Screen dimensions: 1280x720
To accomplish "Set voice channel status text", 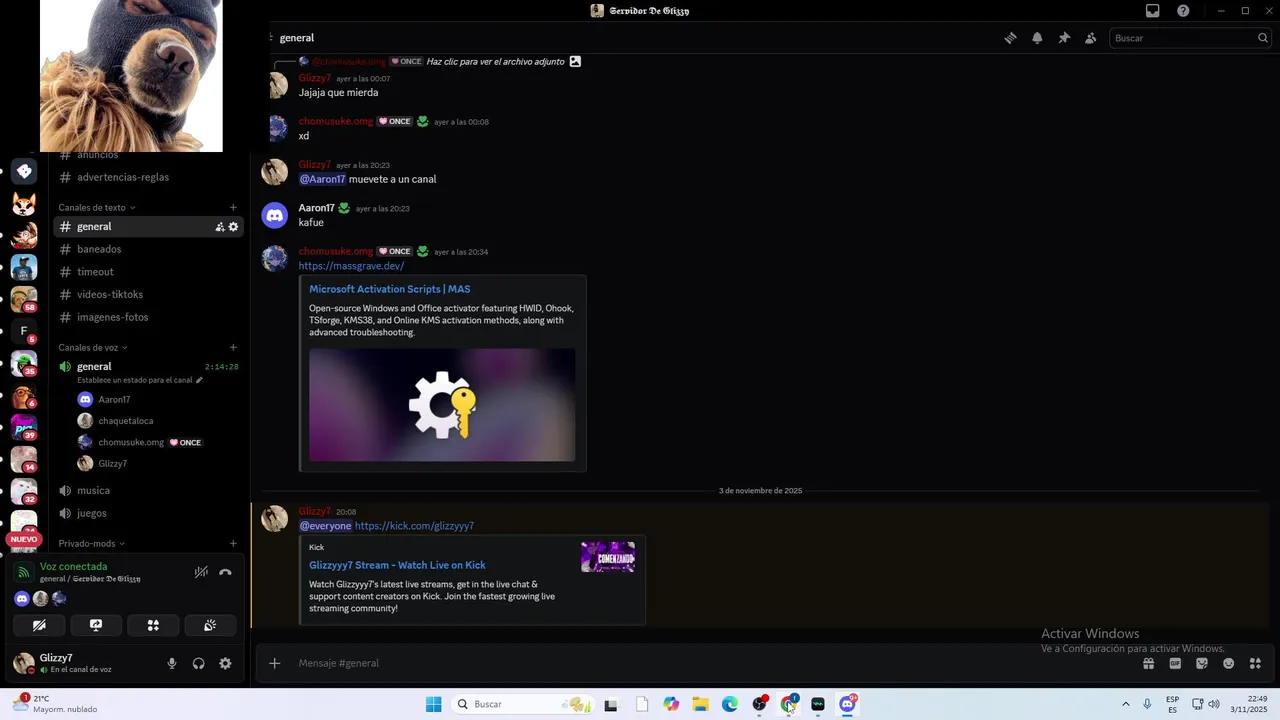I will point(140,380).
